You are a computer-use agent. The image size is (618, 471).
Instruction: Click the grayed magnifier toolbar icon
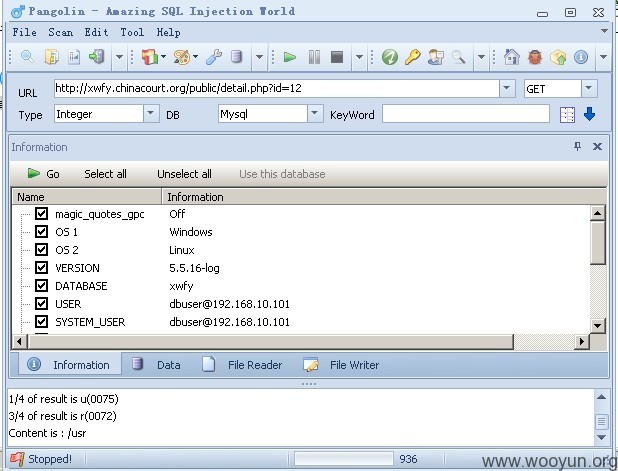[x=458, y=57]
